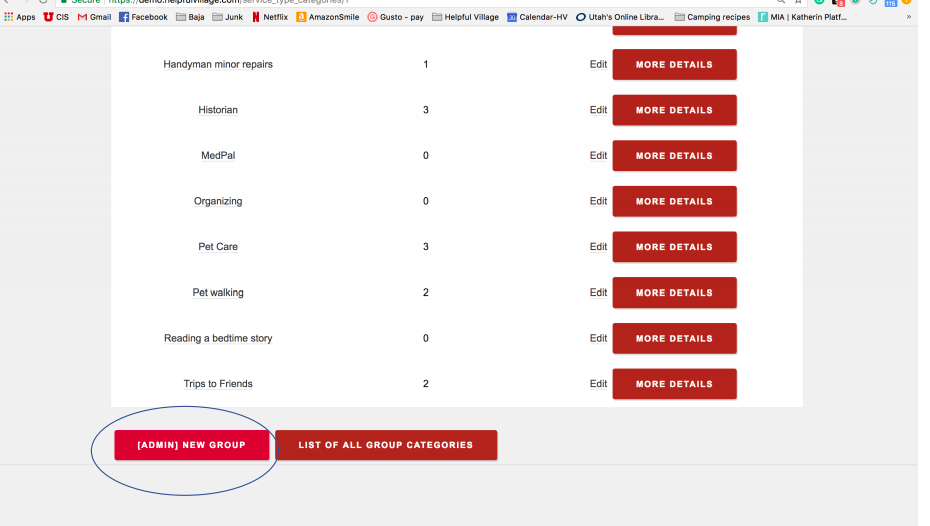Edit the Trips to Friends group
Viewport: 930px width, 526px height.
[598, 384]
